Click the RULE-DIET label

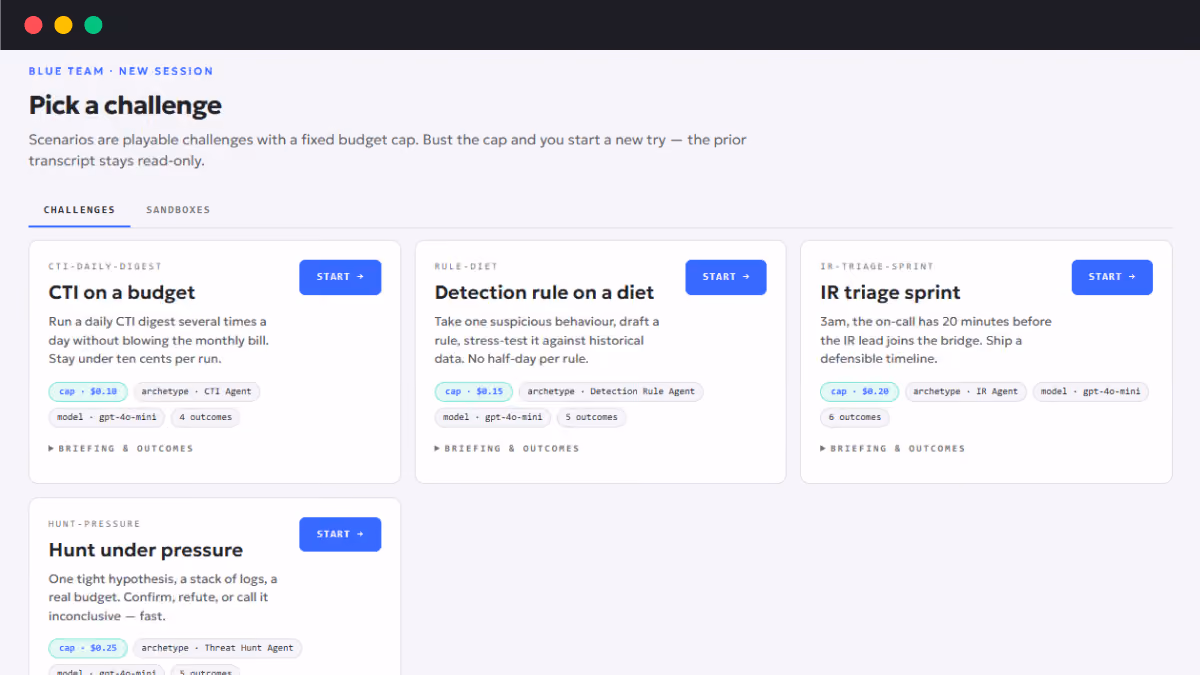pyautogui.click(x=466, y=267)
